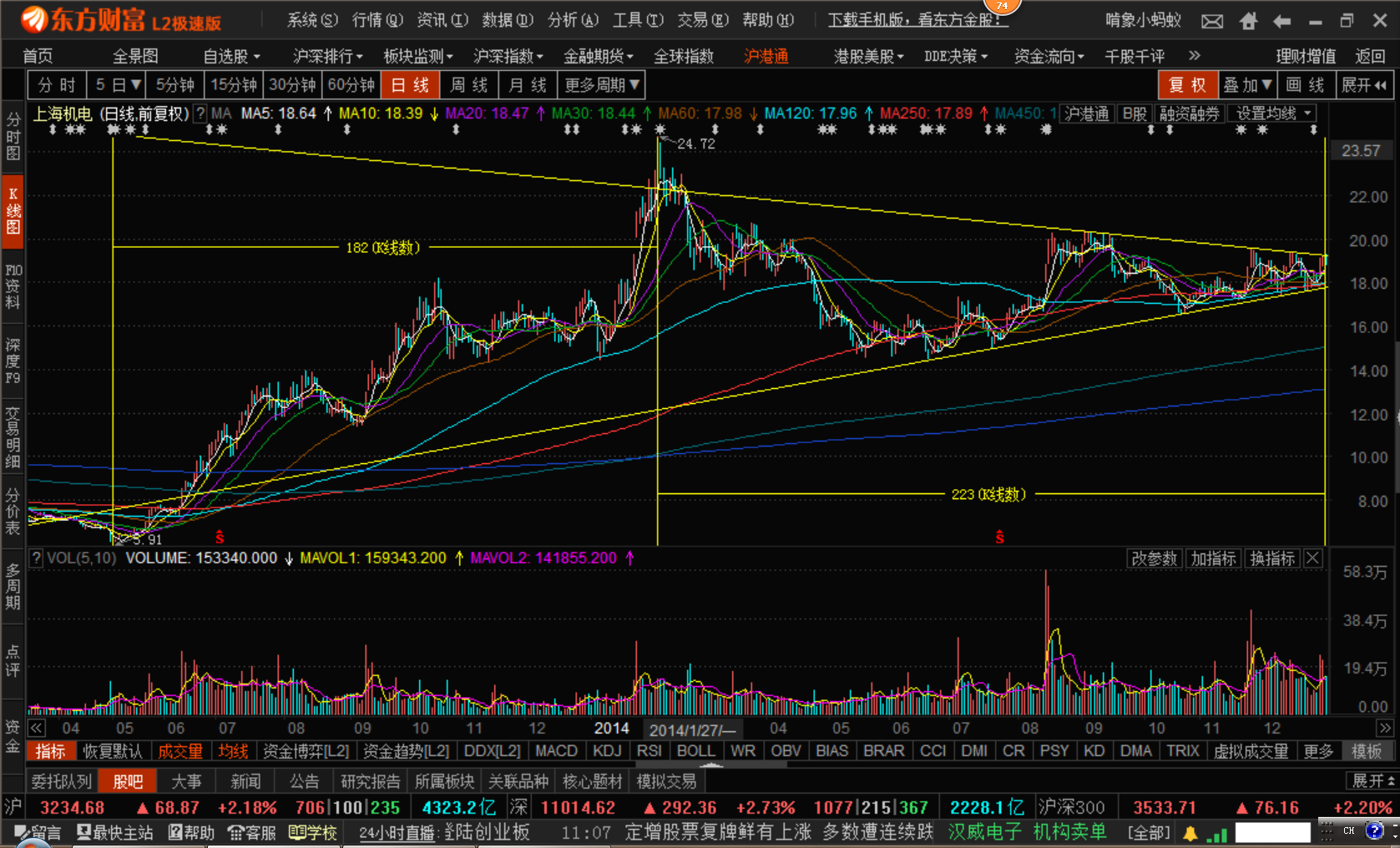Open 系统(S) menu
Screen dimensions: 1400x848
313,20
